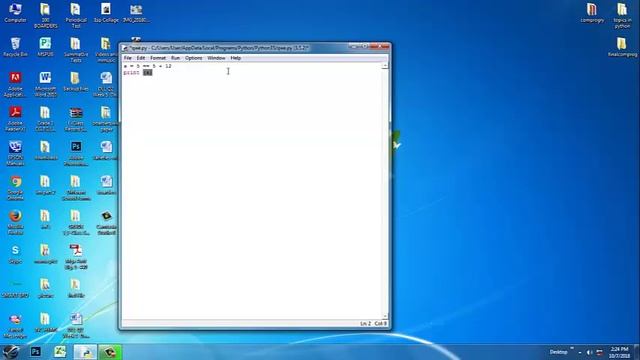Select the Periodical Test folder icon
This screenshot has width=640, height=360.
pyautogui.click(x=76, y=15)
